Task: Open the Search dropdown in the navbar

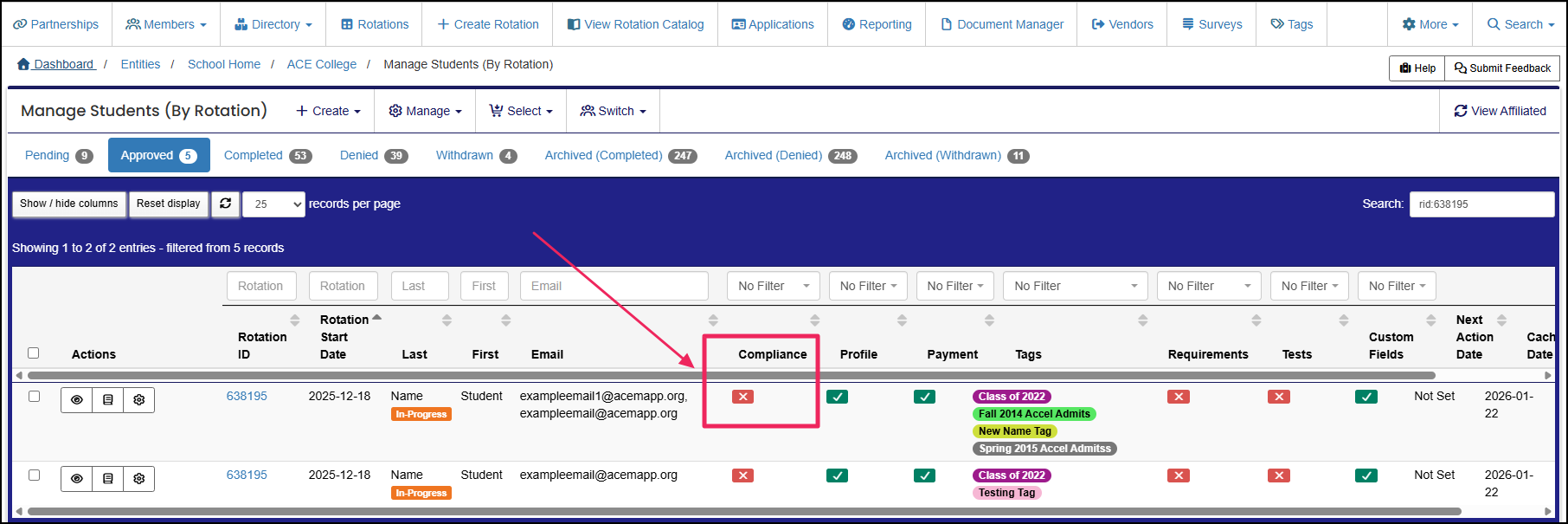Action: (1520, 24)
